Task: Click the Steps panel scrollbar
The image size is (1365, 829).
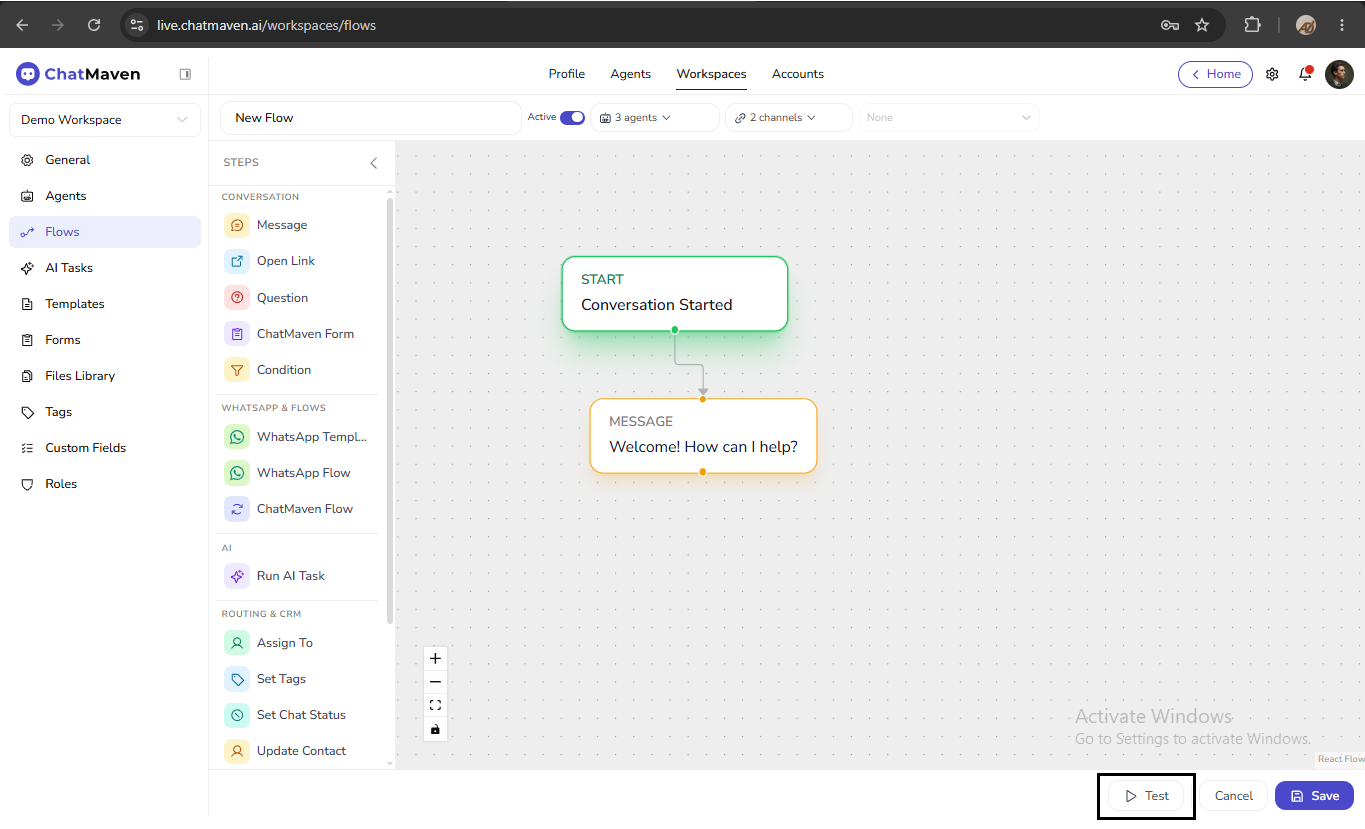Action: pos(389,410)
